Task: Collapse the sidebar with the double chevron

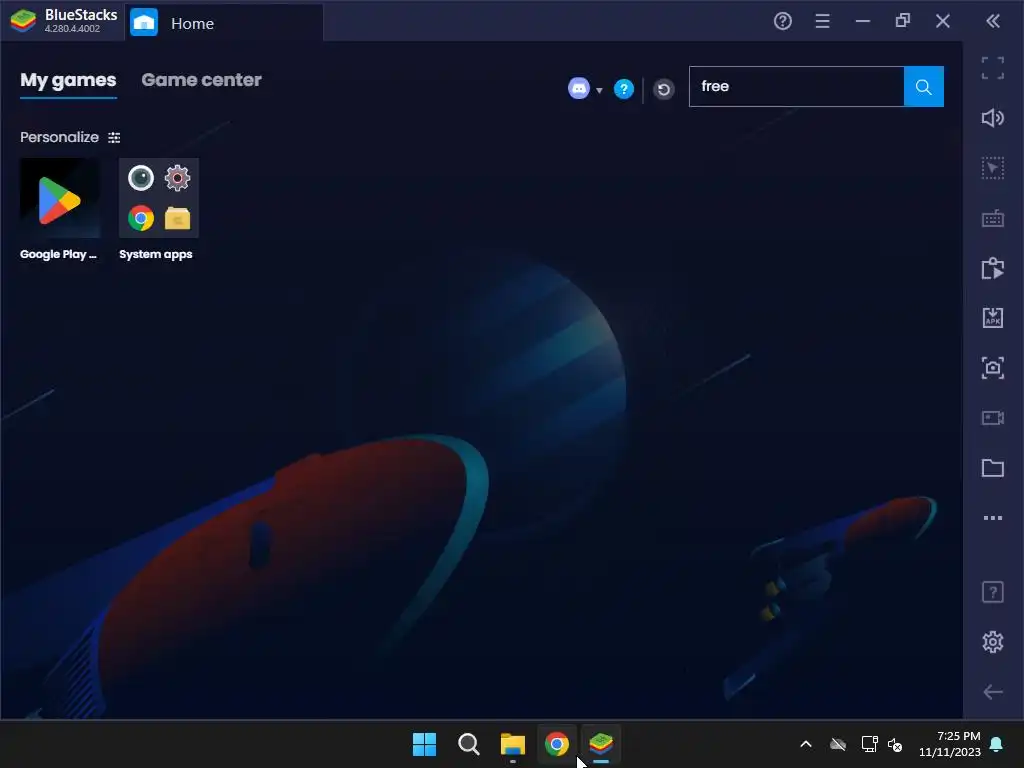Action: point(993,21)
